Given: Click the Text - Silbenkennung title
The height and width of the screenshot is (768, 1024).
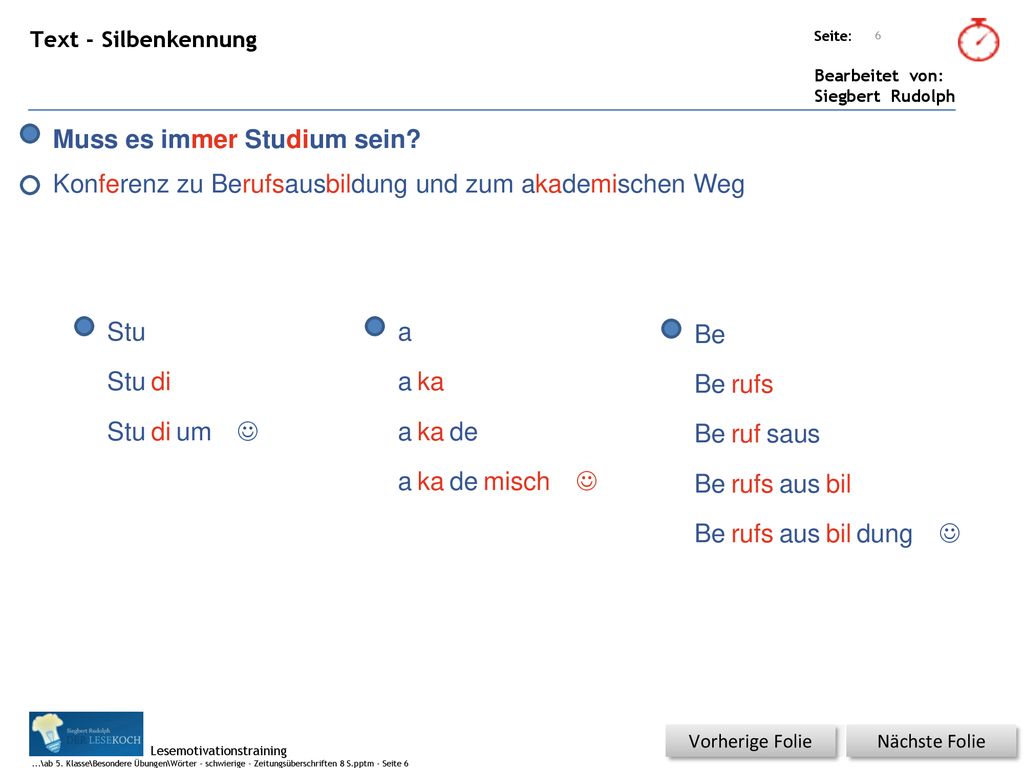Looking at the screenshot, I should (x=144, y=39).
